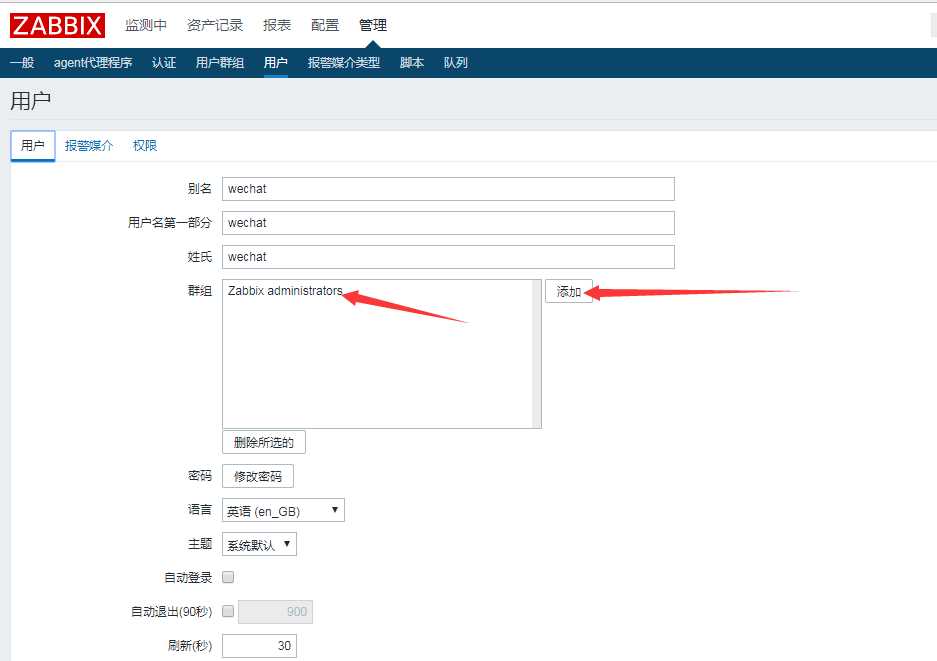This screenshot has width=937, height=661.
Task: Open the 监测中 top menu
Action: [146, 25]
